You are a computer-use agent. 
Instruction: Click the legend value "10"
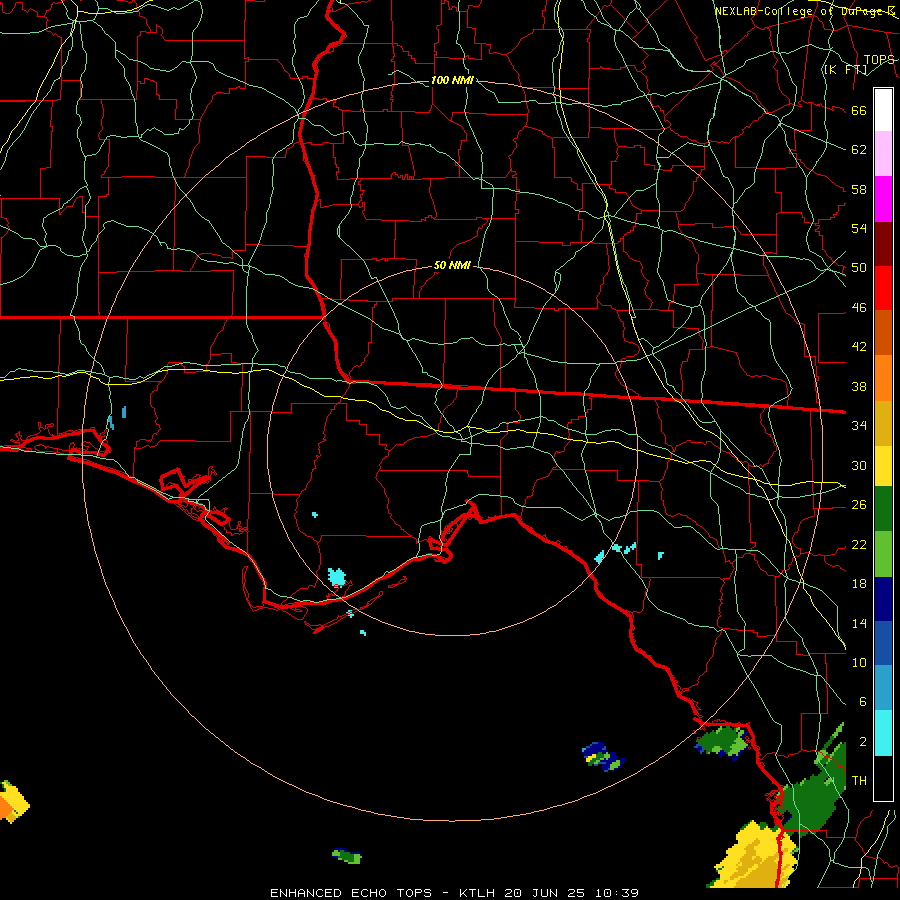pos(859,662)
